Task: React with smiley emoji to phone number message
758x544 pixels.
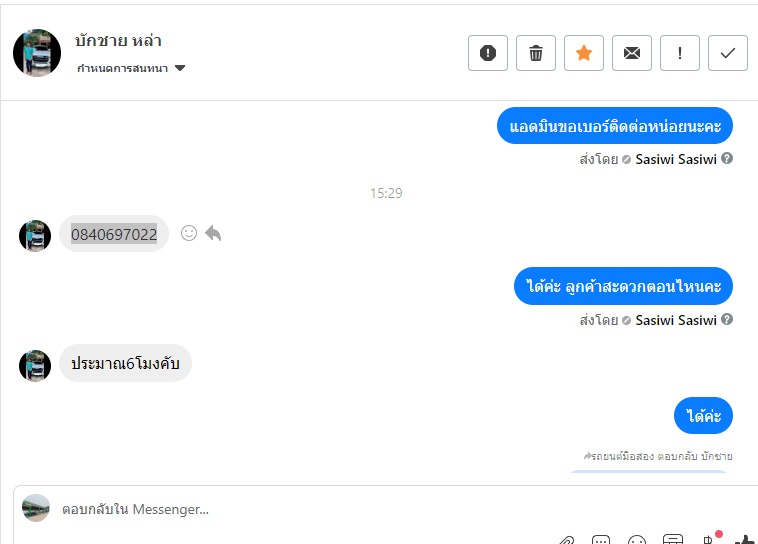Action: coord(189,233)
